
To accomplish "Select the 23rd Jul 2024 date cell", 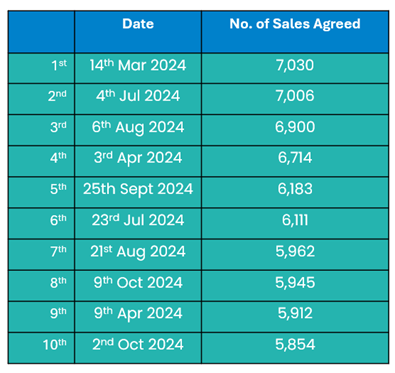I will click(138, 223).
